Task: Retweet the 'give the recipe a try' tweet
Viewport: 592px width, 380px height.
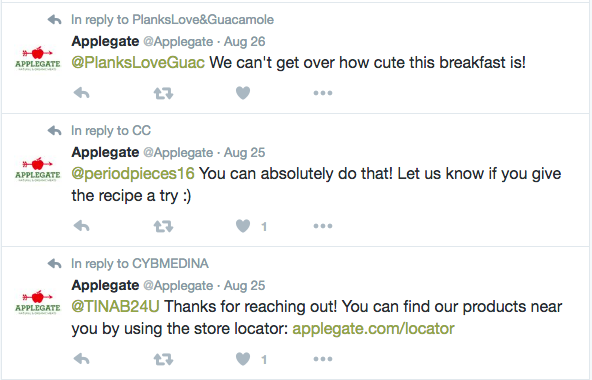Action: click(x=163, y=226)
